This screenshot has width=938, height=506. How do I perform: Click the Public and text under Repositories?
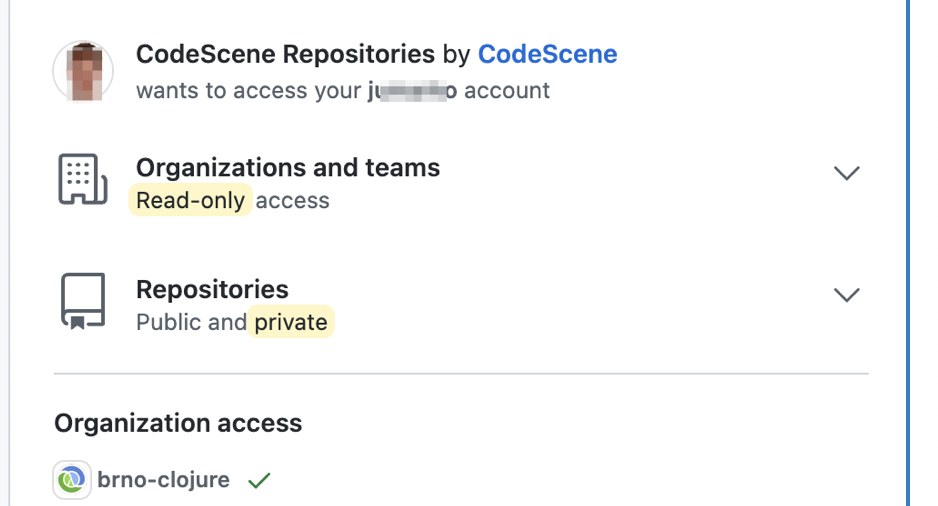pyautogui.click(x=191, y=322)
